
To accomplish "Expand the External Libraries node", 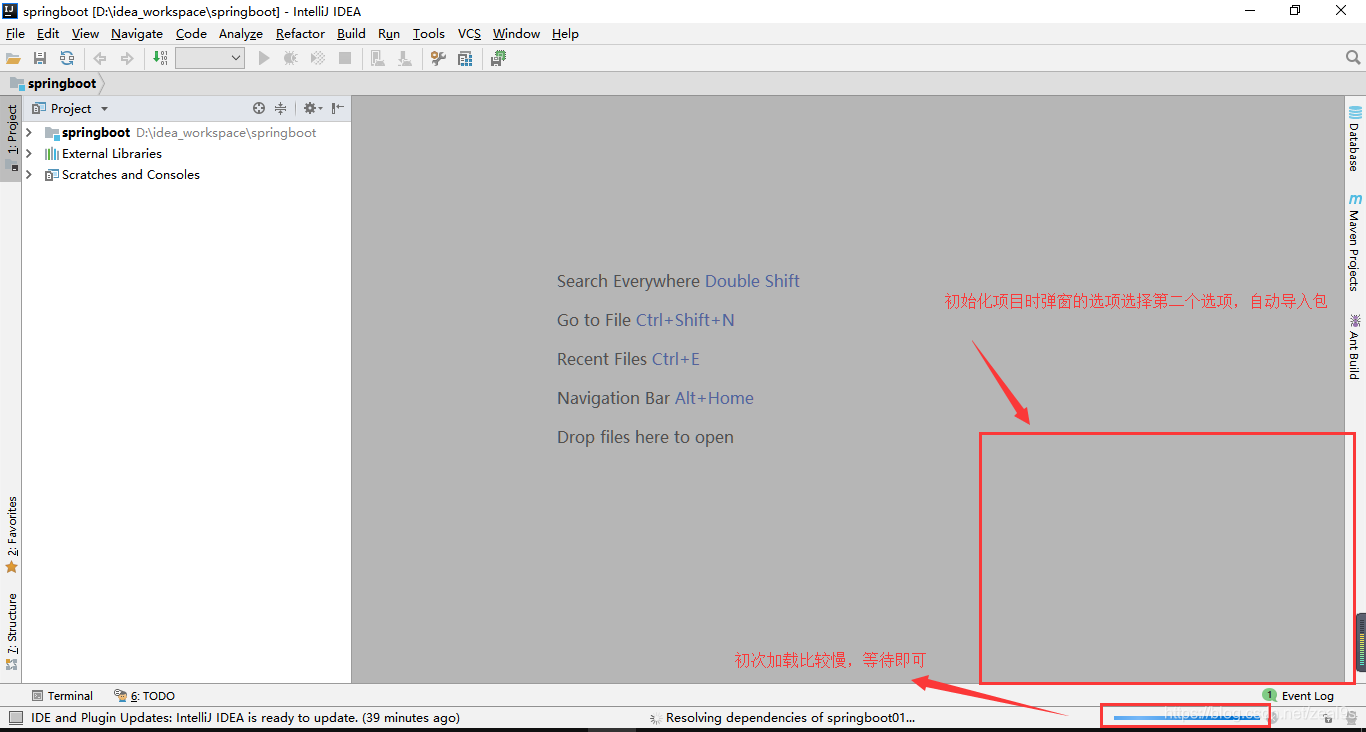I will click(x=29, y=153).
